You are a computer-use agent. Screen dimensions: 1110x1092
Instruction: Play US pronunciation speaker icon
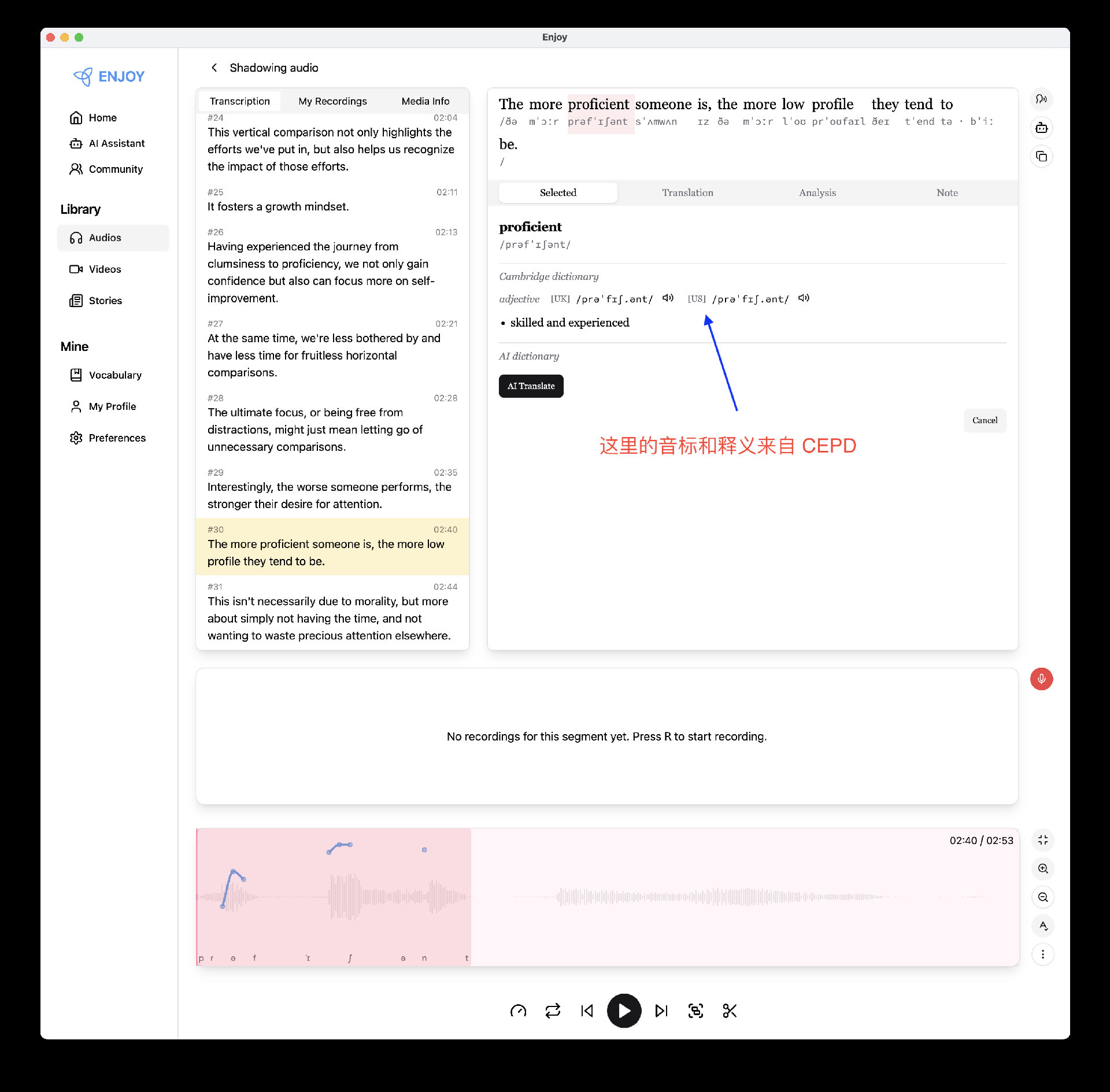pos(804,298)
